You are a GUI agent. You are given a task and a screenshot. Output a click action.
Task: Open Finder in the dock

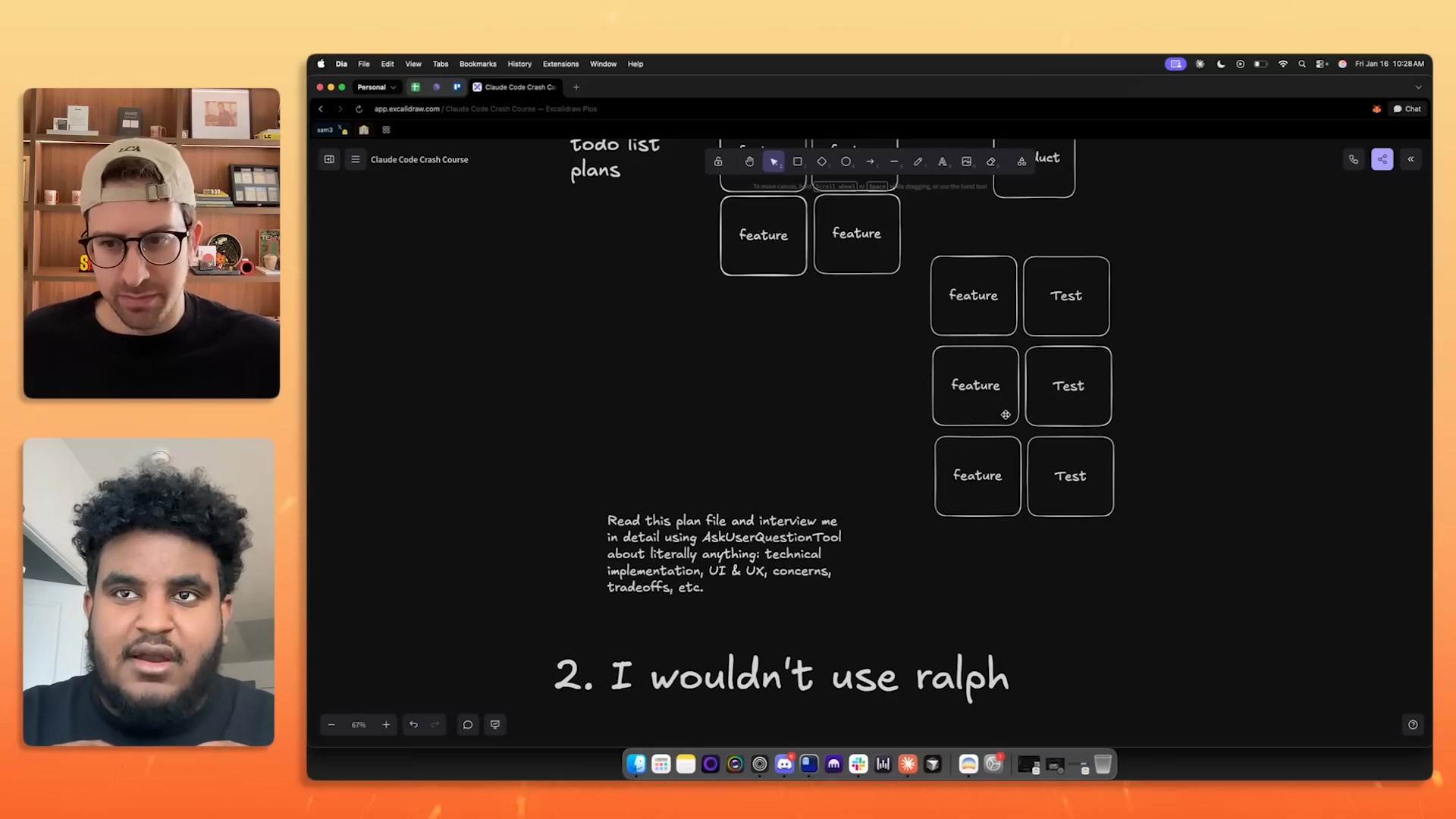click(636, 764)
